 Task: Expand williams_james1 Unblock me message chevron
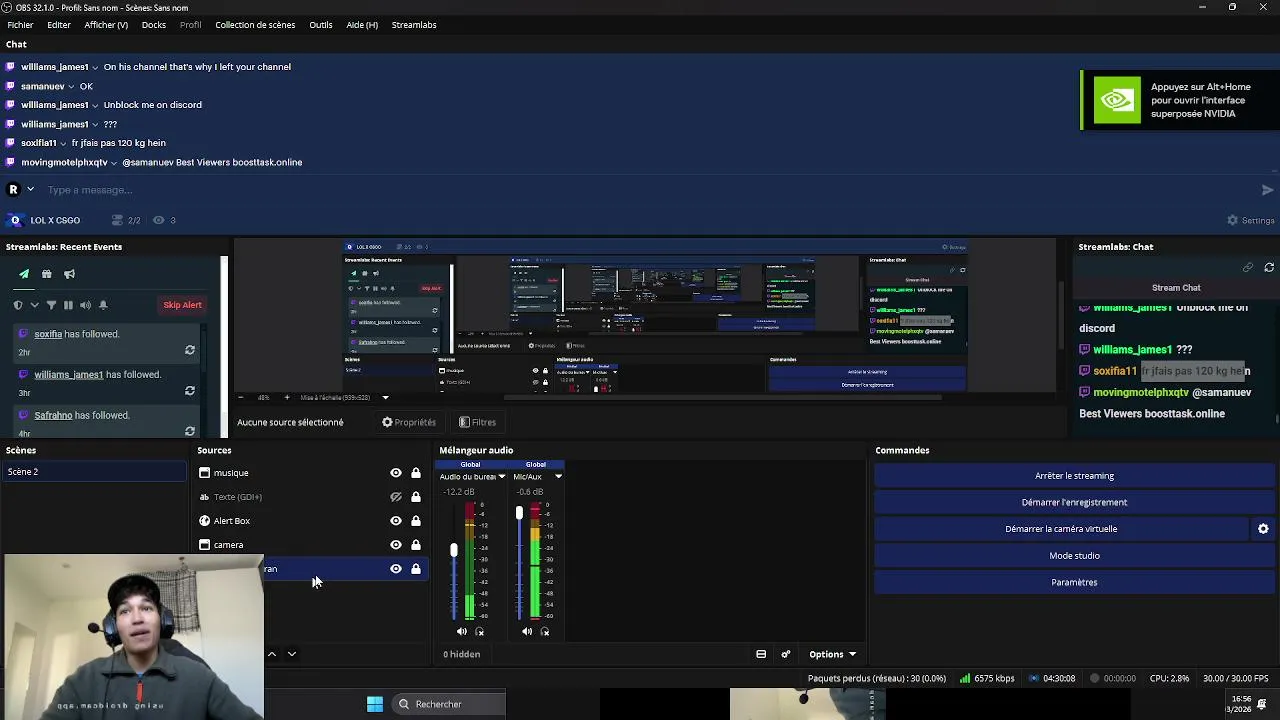click(x=96, y=105)
